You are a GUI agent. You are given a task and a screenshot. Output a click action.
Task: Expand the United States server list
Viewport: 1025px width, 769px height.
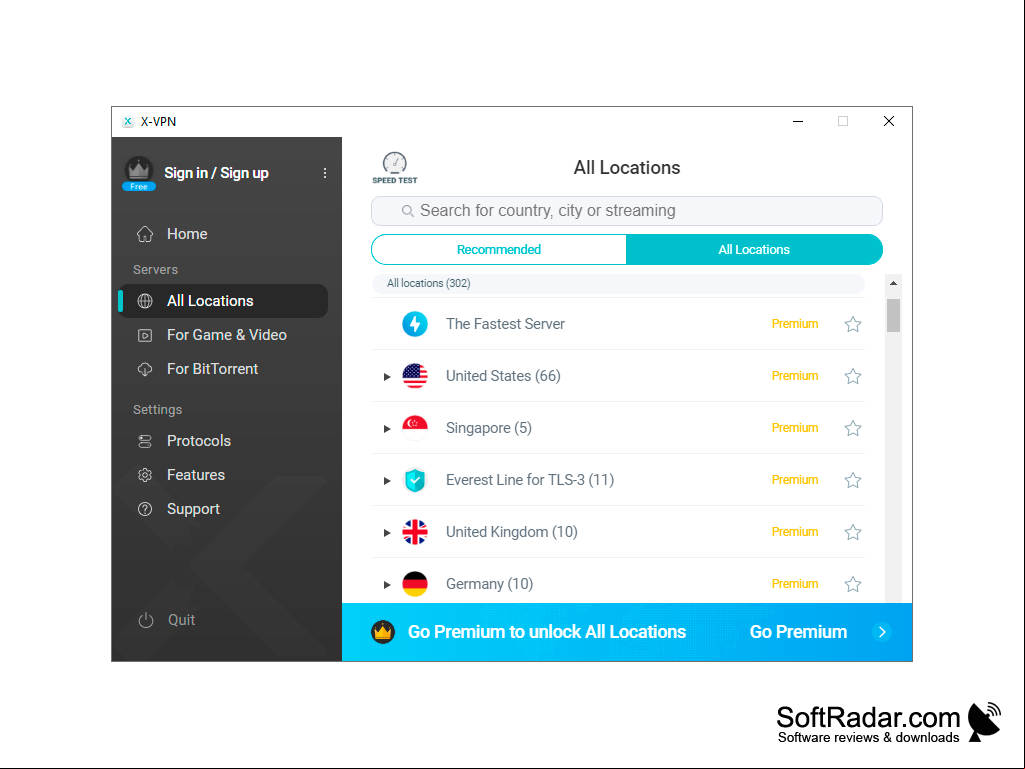pos(387,377)
